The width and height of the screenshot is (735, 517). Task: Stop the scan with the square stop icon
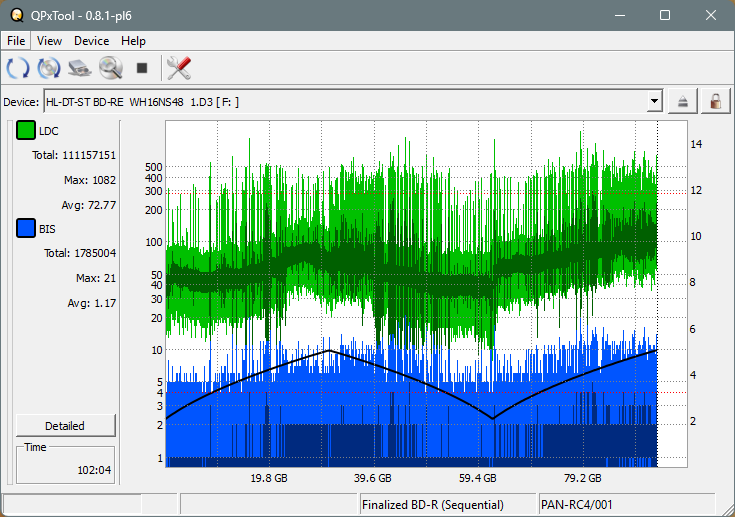tap(142, 68)
